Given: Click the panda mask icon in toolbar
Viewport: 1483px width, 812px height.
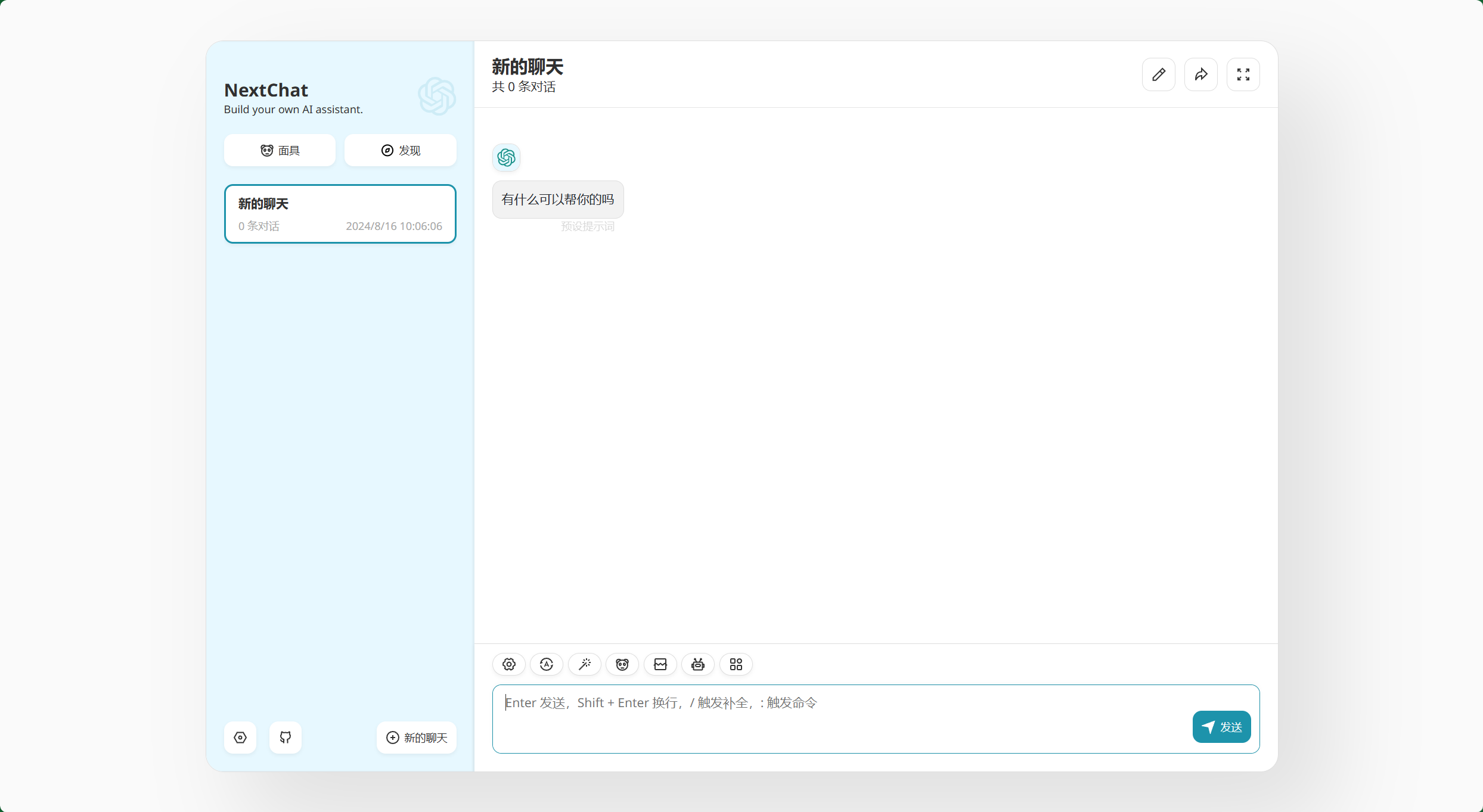Looking at the screenshot, I should [x=622, y=664].
